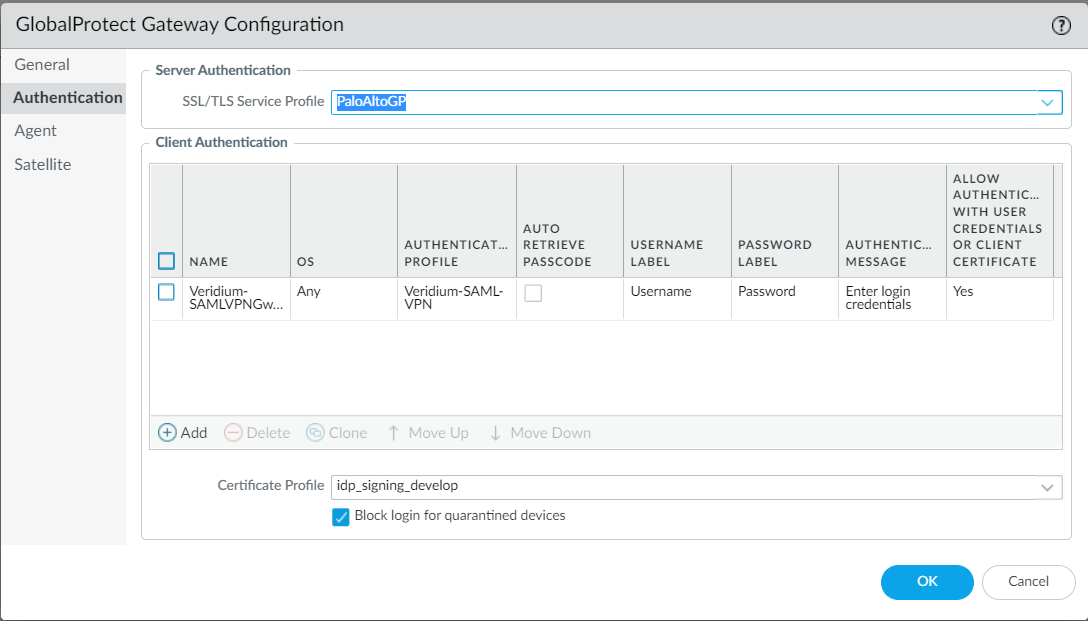Click the Move Down arrow
The height and width of the screenshot is (621, 1088).
tap(495, 433)
